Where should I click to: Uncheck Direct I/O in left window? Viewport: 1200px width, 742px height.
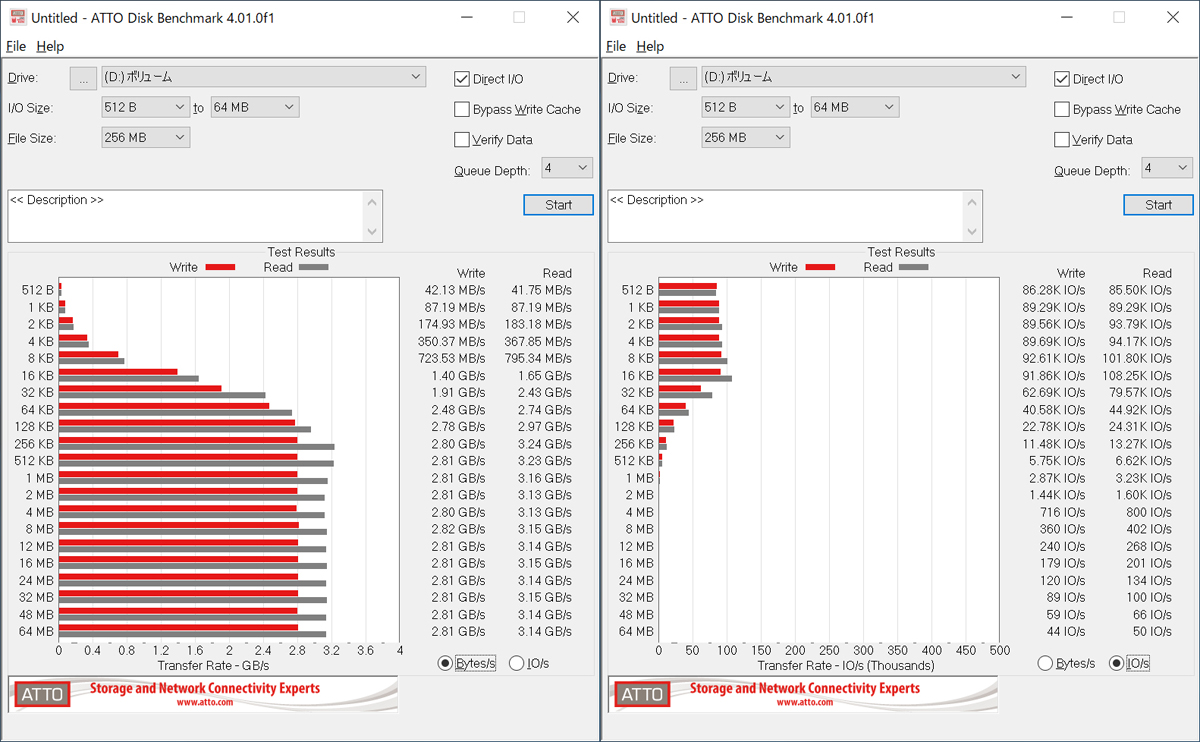[x=462, y=79]
